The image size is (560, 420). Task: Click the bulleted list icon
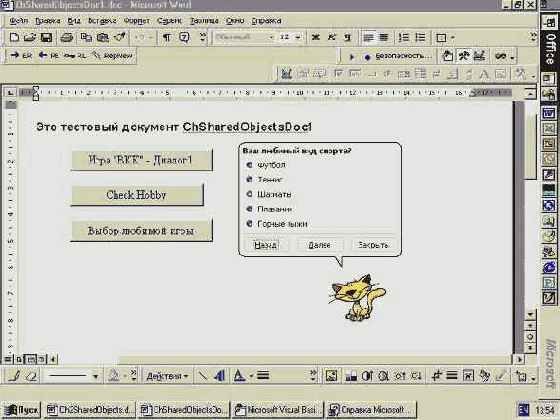tap(421, 37)
